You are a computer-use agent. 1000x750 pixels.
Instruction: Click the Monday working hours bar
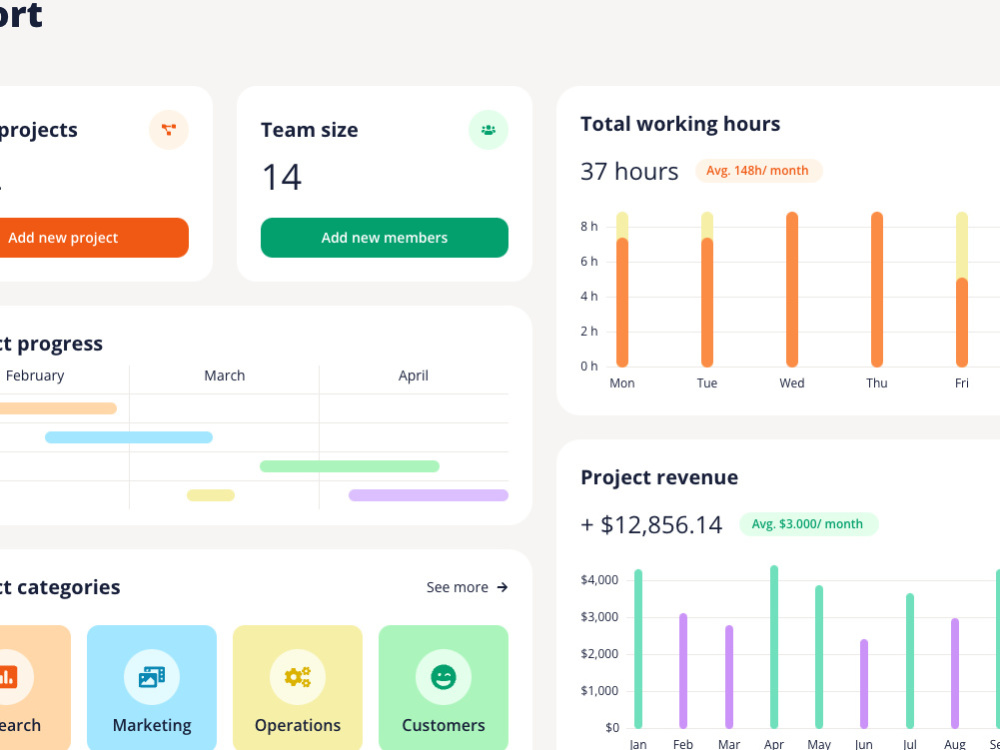click(622, 290)
